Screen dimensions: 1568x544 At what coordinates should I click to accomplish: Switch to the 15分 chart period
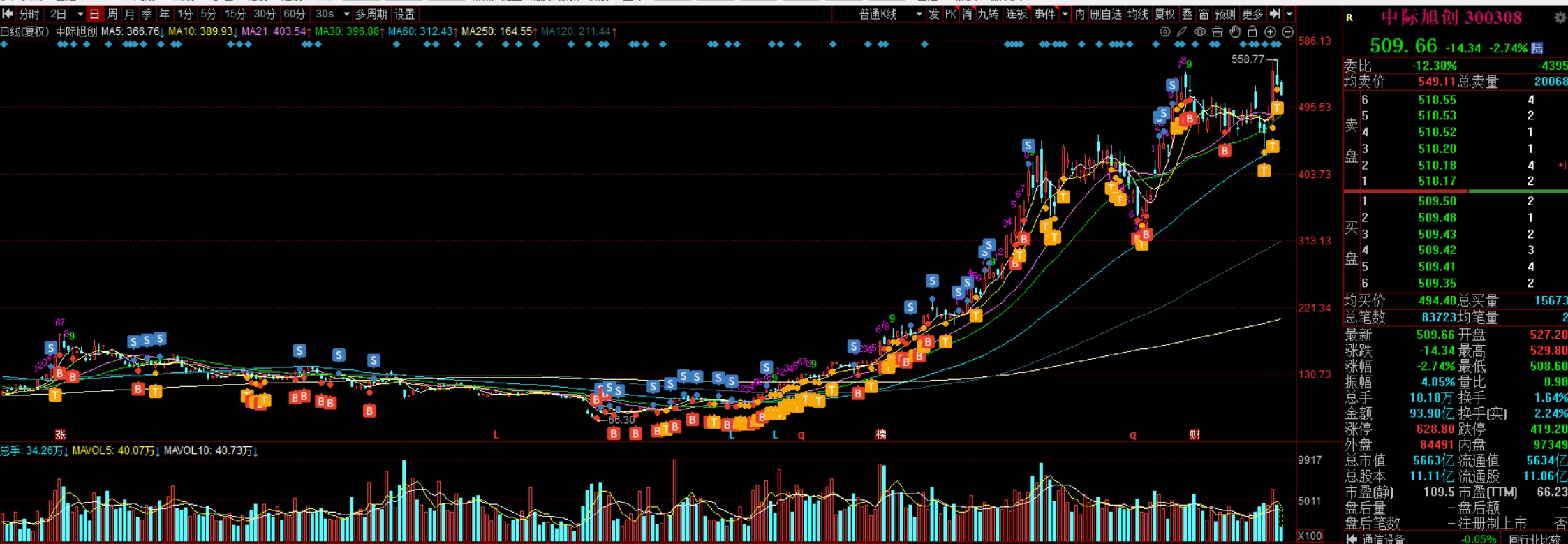(x=235, y=14)
